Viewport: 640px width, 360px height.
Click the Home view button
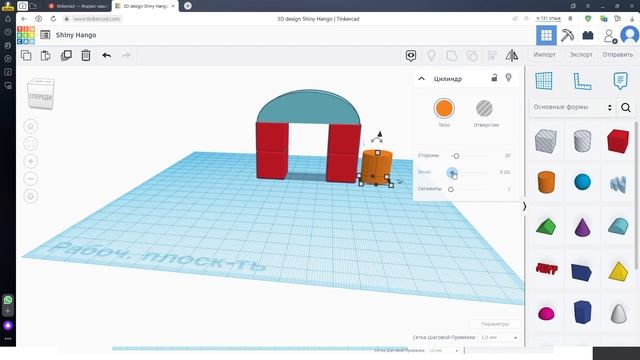(x=31, y=126)
